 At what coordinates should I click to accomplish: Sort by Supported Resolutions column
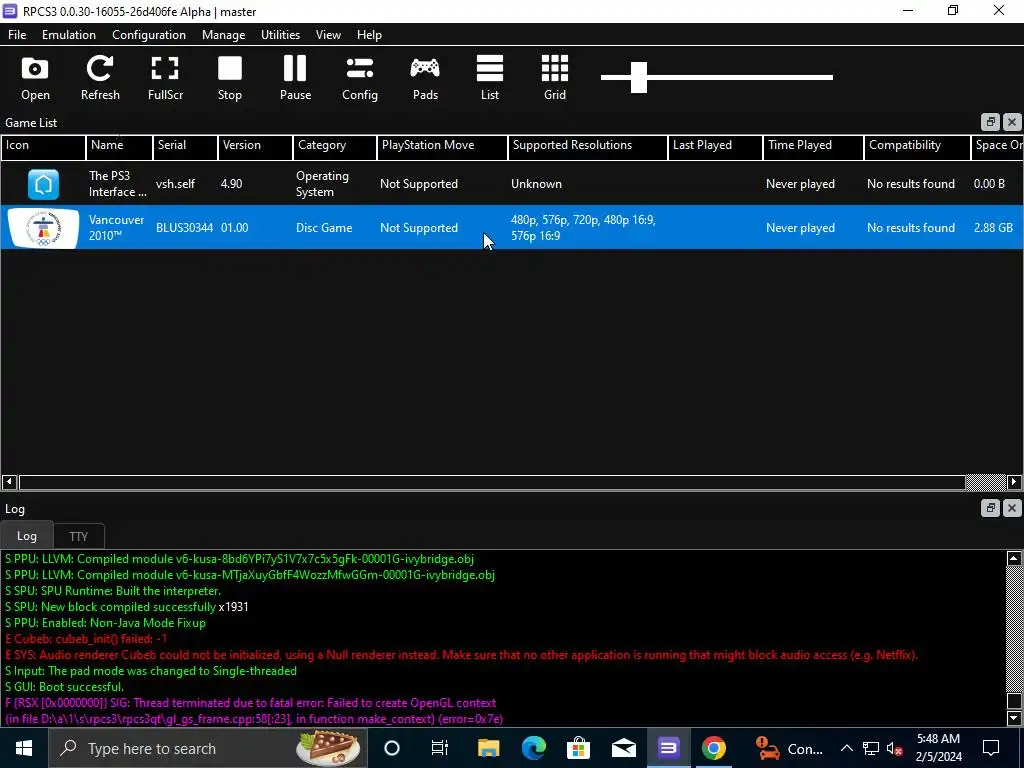[x=588, y=147]
